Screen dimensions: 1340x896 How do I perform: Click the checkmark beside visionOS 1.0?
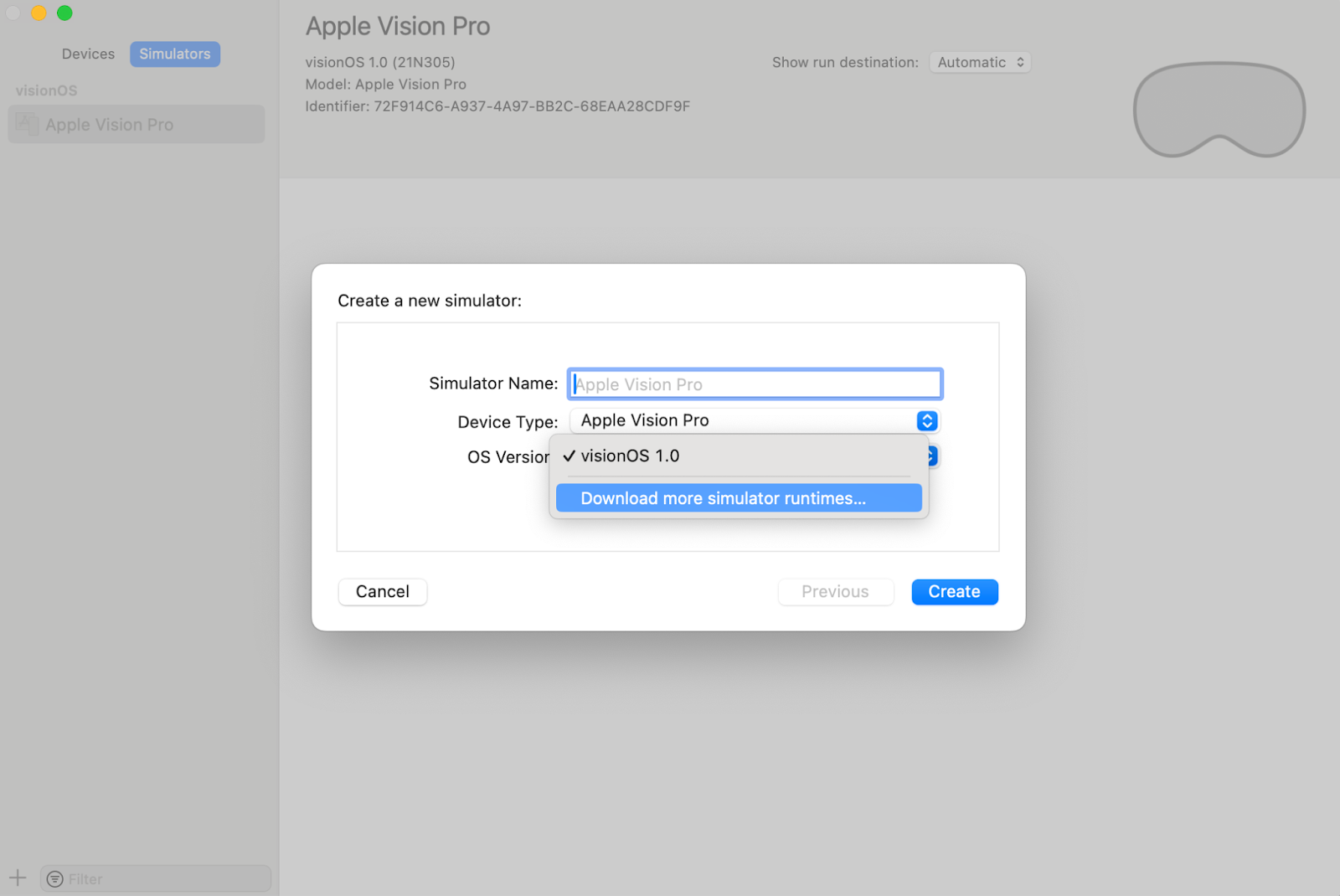569,456
